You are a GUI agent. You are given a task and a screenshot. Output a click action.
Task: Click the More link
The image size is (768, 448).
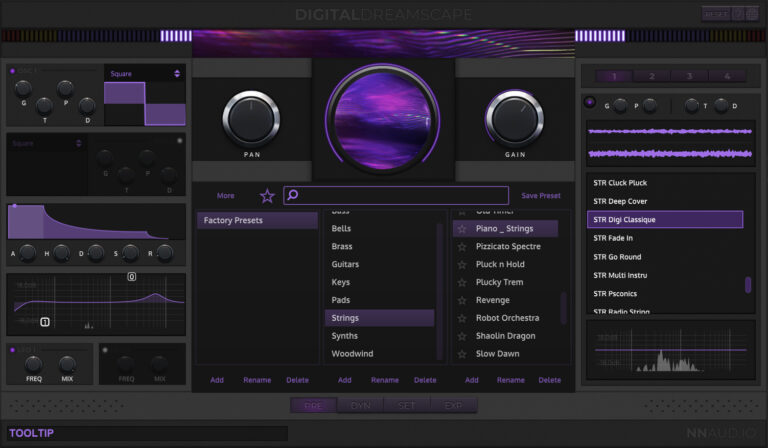tap(225, 195)
